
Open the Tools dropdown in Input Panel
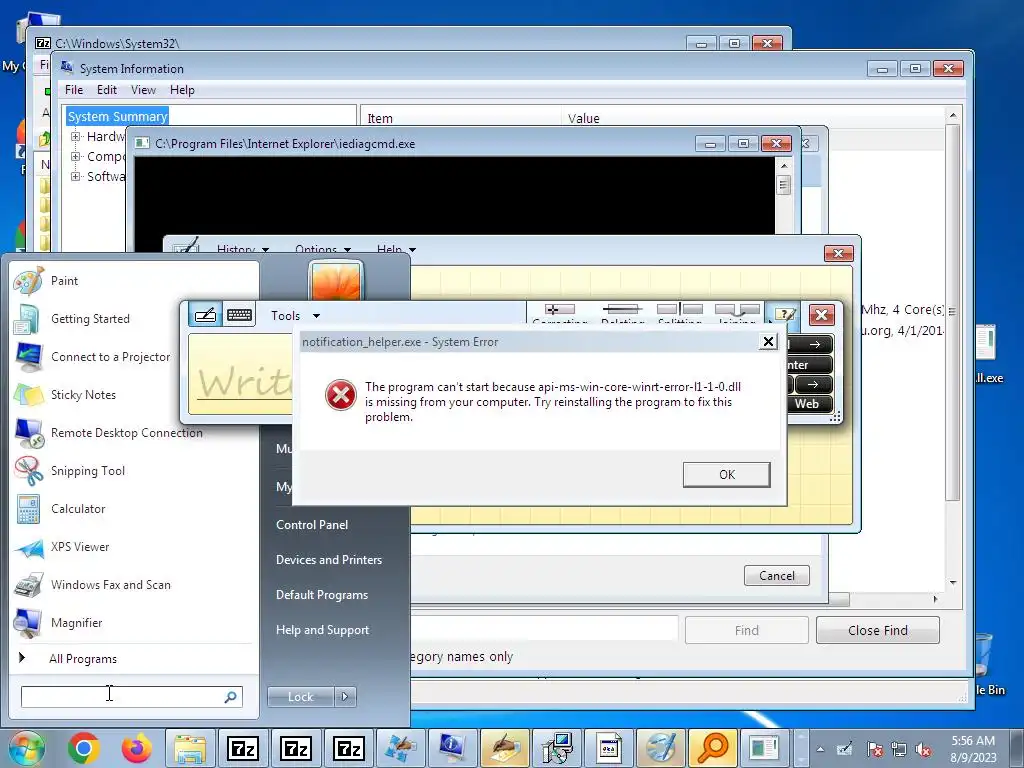[x=295, y=316]
